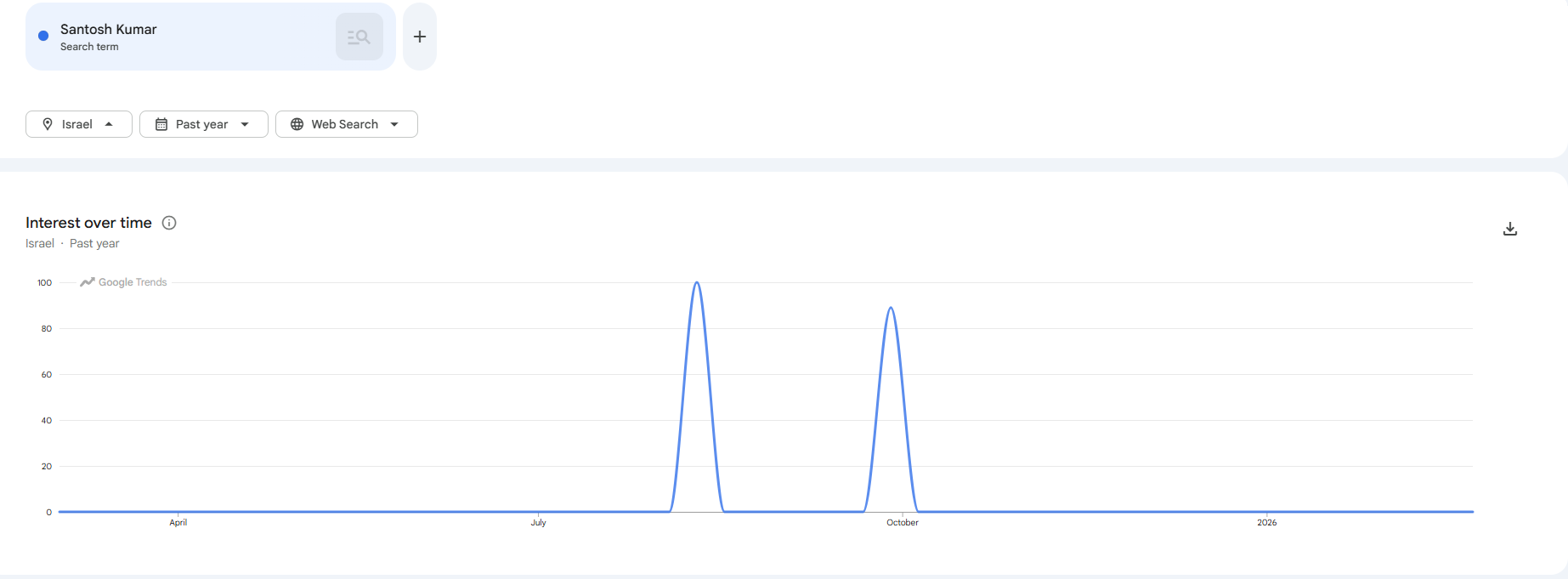The height and width of the screenshot is (579, 1568).
Task: Click the 'Israel · Past year' subtitle text
Action: click(x=72, y=243)
